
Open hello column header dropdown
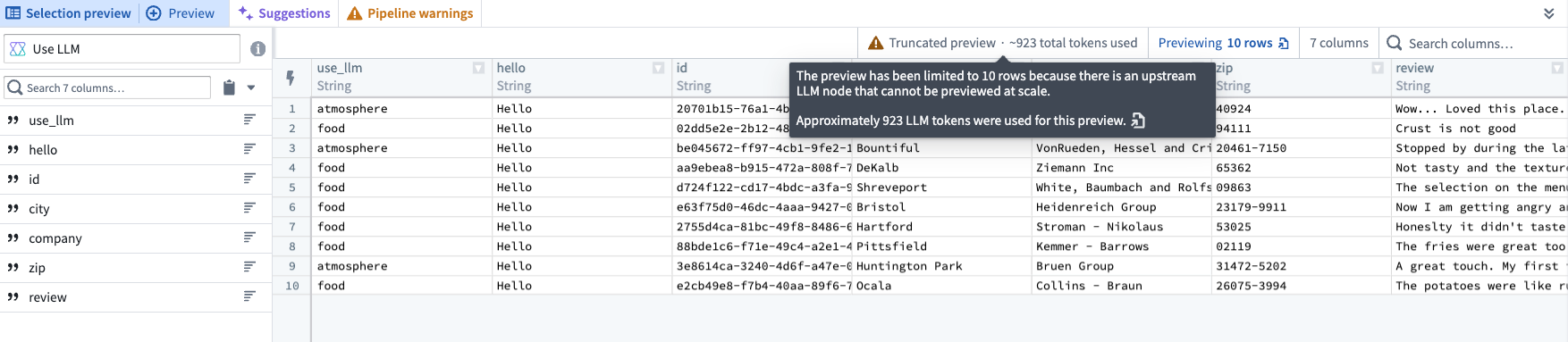pos(658,68)
